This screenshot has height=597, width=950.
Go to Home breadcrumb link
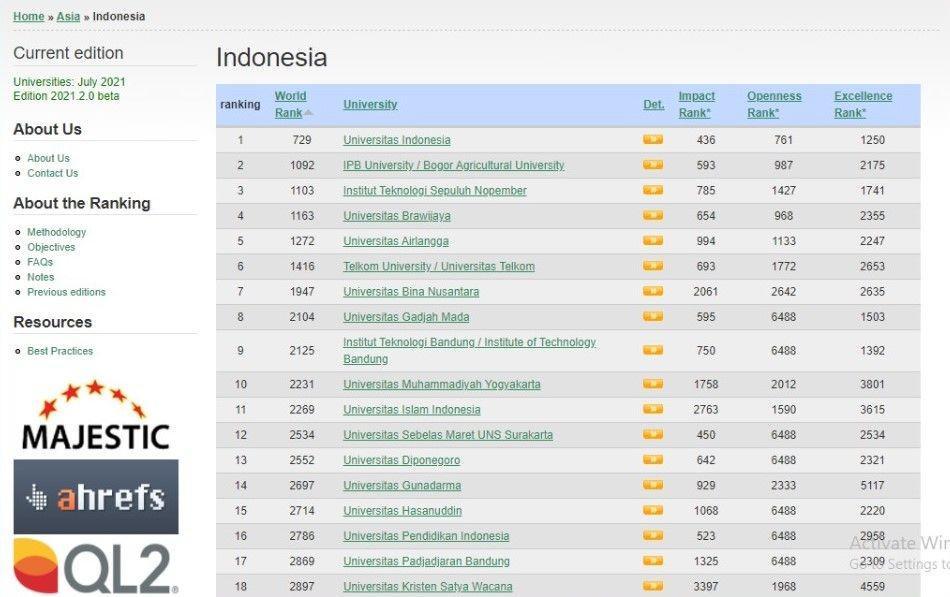tap(28, 16)
